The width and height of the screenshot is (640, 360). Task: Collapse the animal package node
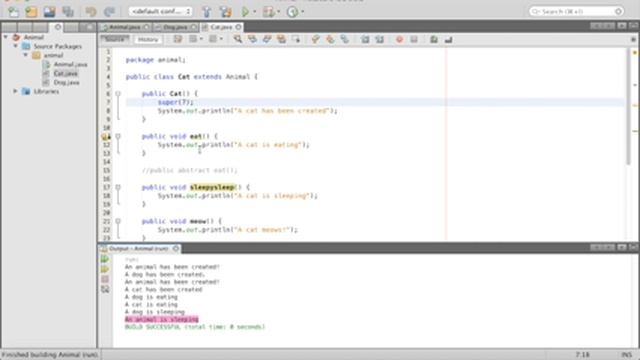click(x=25, y=55)
